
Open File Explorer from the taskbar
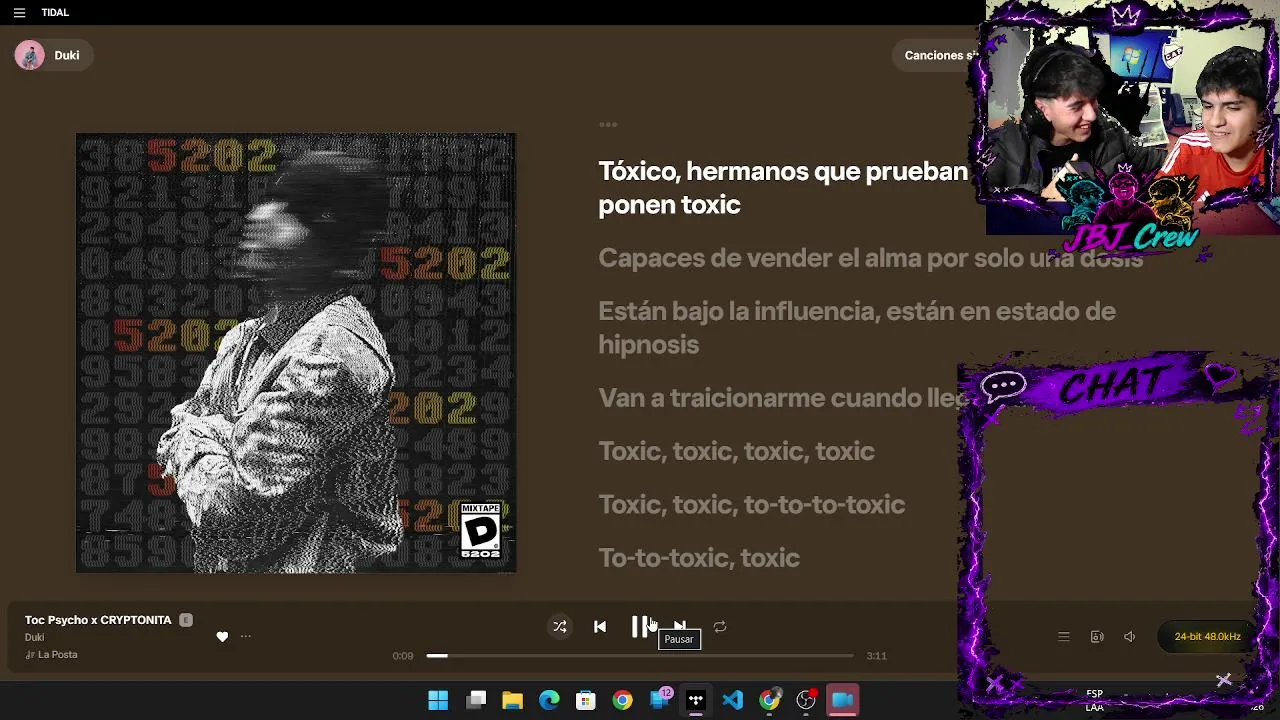click(513, 700)
